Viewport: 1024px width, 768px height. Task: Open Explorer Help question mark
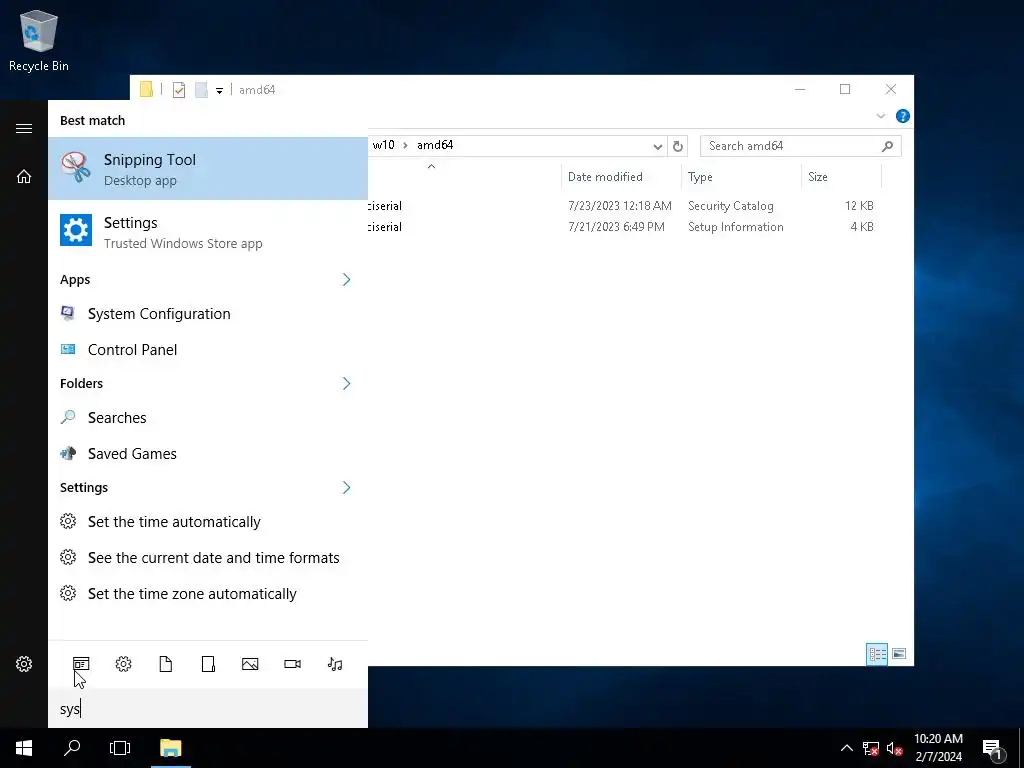(x=903, y=116)
